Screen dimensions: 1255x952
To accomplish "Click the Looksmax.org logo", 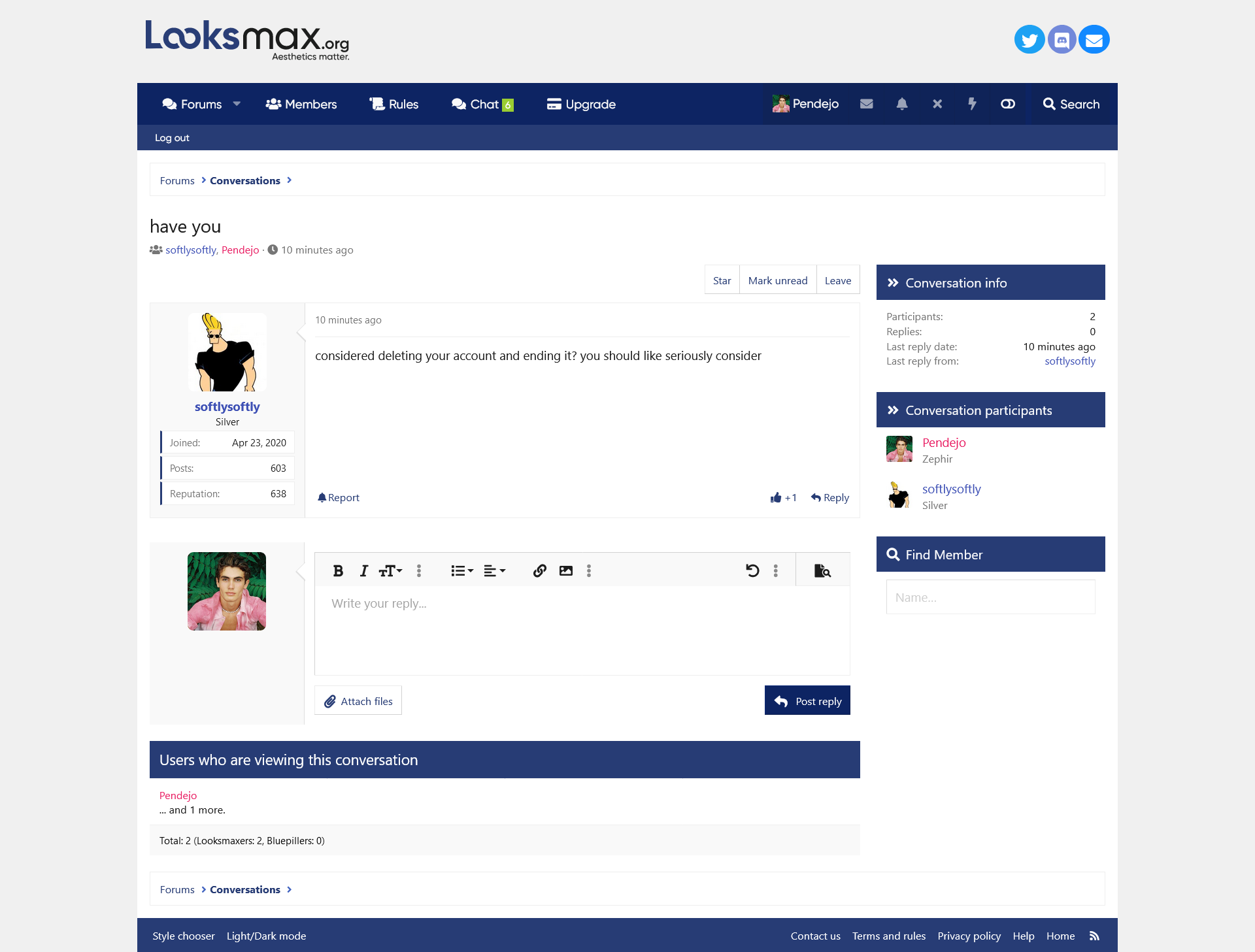I will tap(247, 40).
